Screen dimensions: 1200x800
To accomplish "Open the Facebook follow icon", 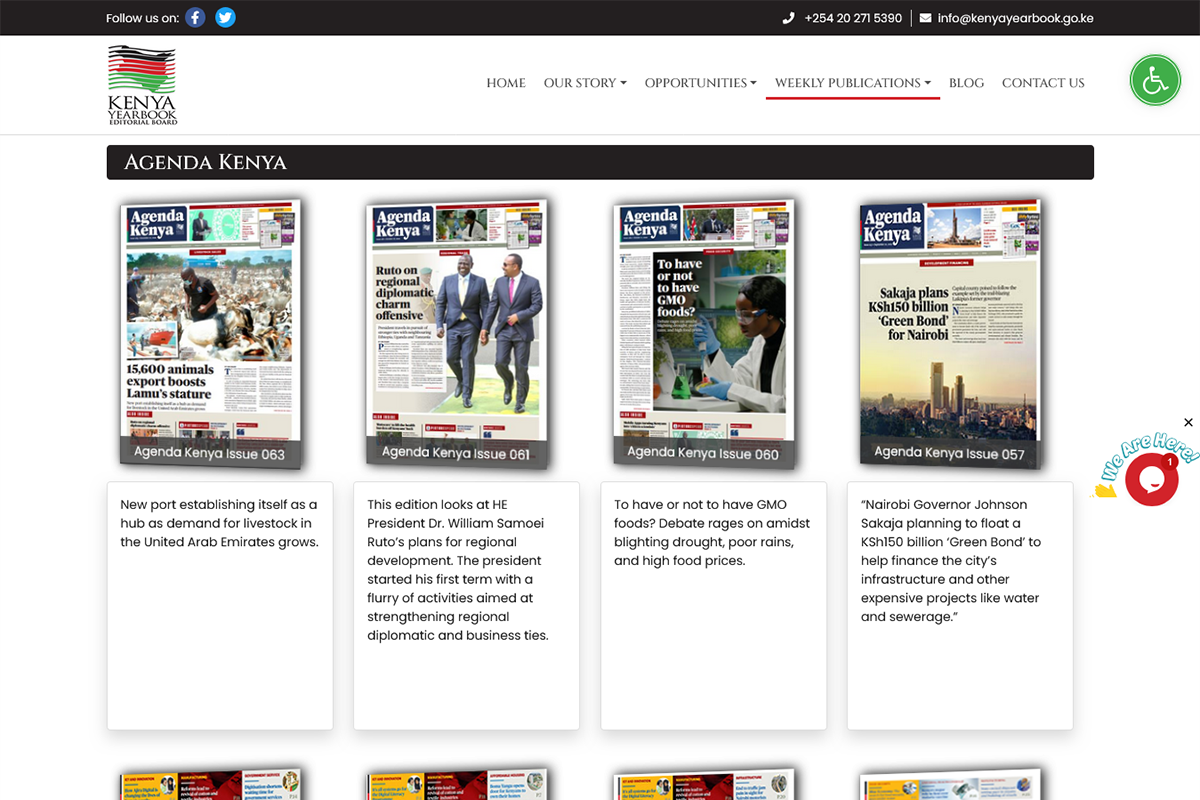I will [x=194, y=17].
